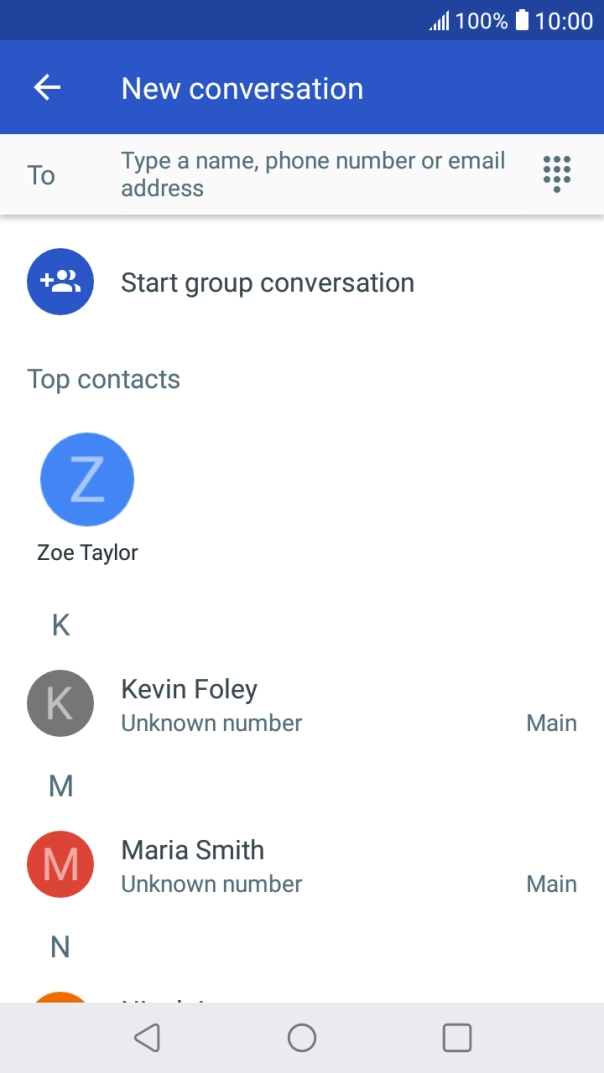604x1073 pixels.
Task: Tap Maria Smith's red M avatar
Action: (60, 865)
